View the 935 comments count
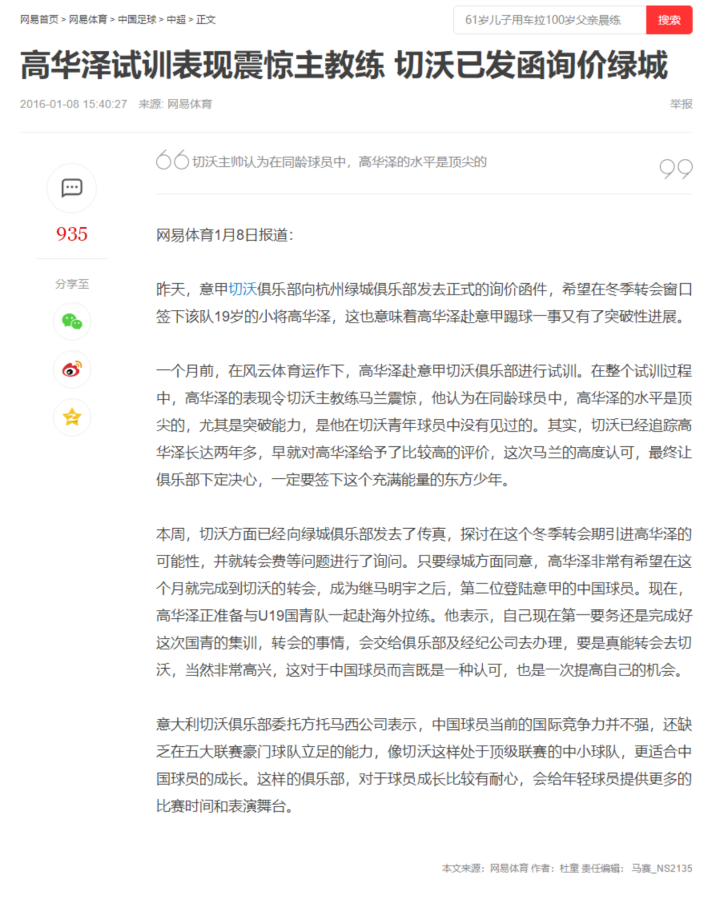This screenshot has height=897, width=720. (x=72, y=234)
